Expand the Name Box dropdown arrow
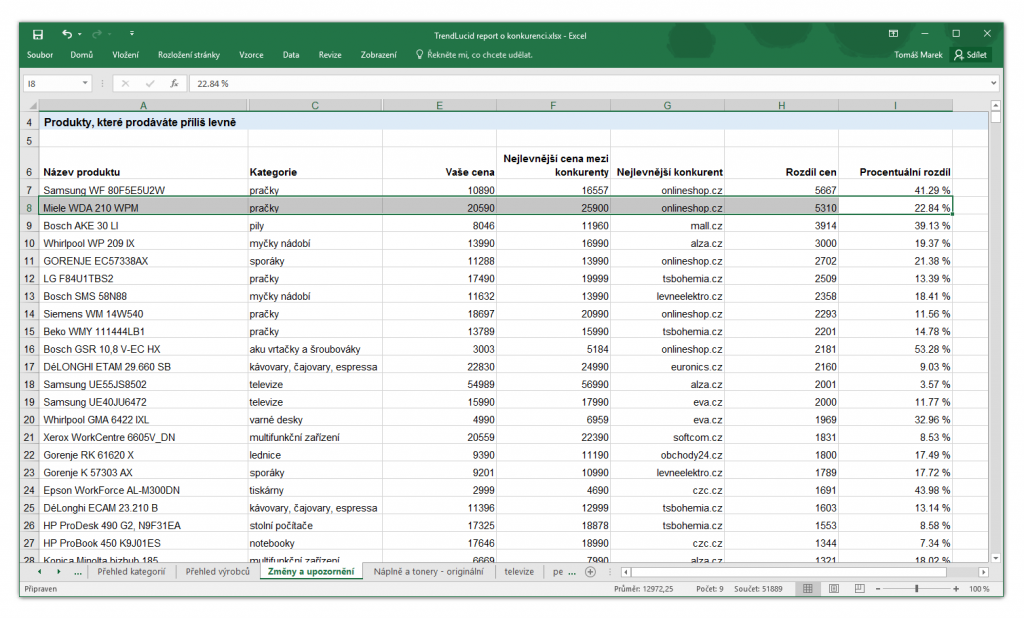1024x618 pixels. 85,84
